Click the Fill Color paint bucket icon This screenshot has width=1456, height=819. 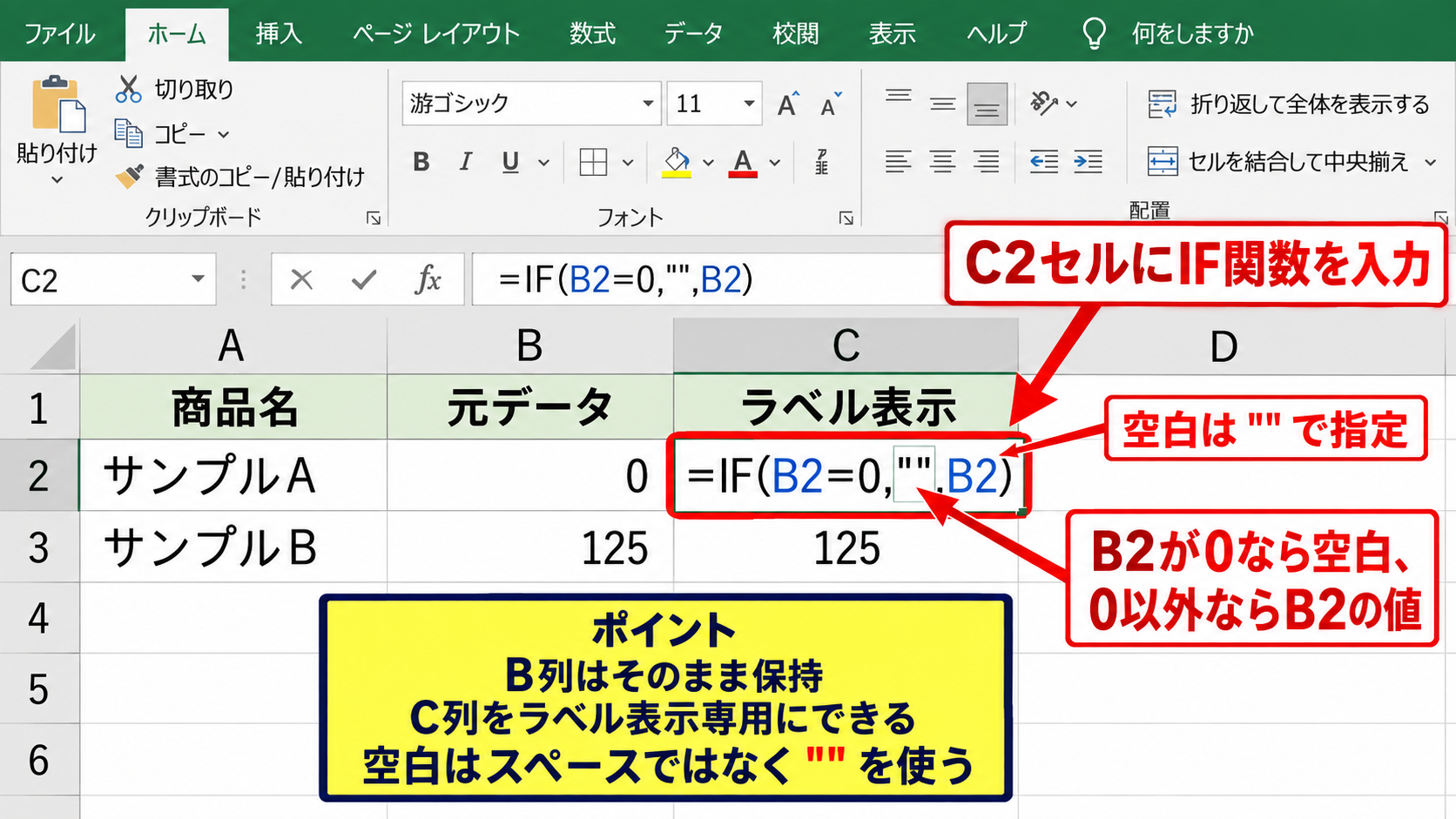(x=677, y=162)
